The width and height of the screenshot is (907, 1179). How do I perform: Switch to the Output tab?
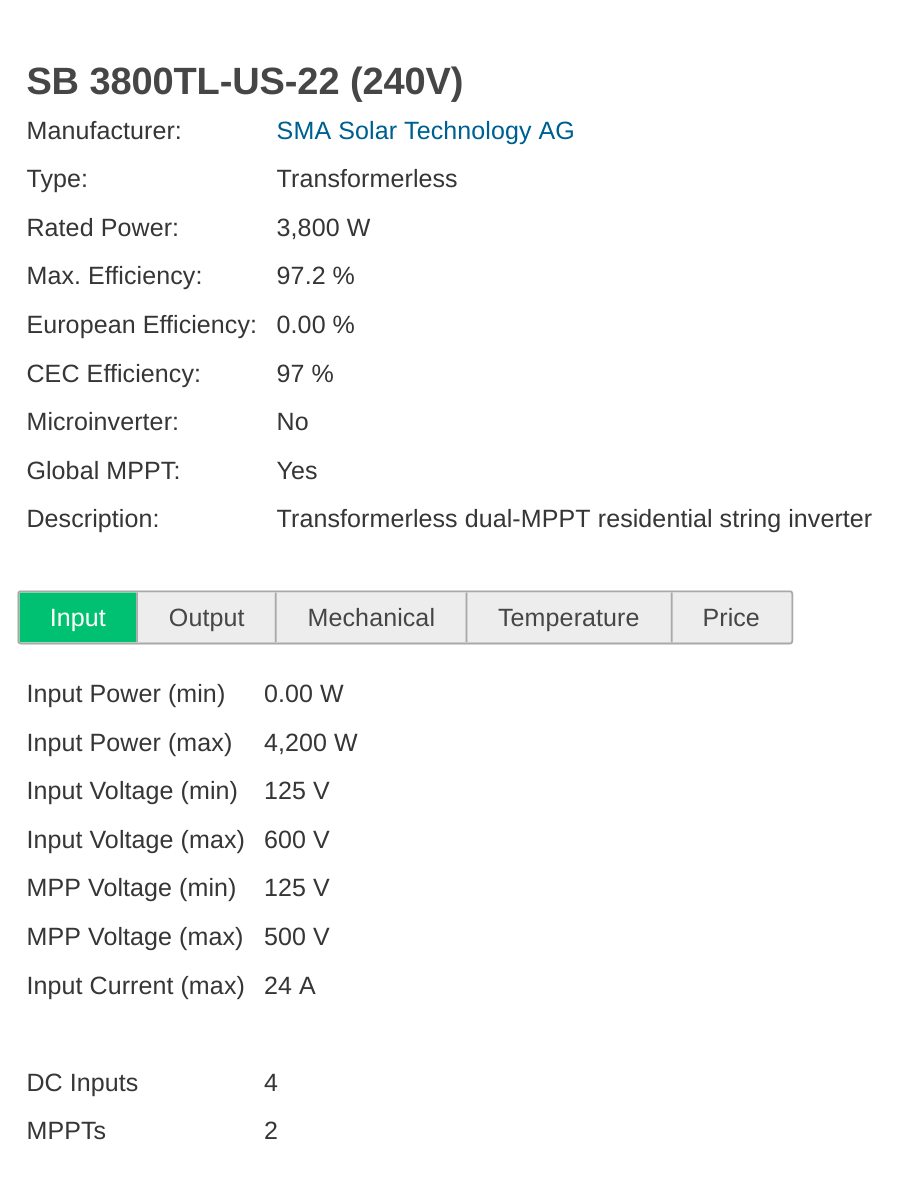click(x=206, y=618)
